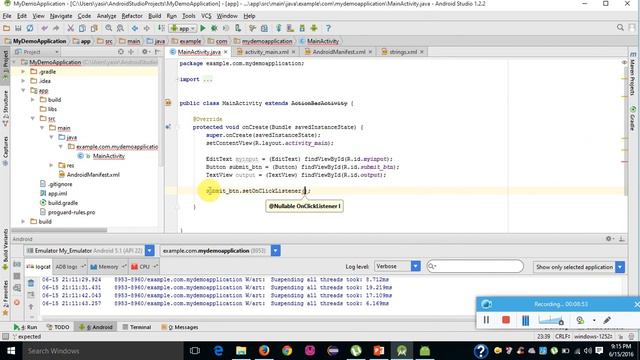This screenshot has width=640, height=360.
Task: Run the app with green play icon
Action: (x=203, y=28)
